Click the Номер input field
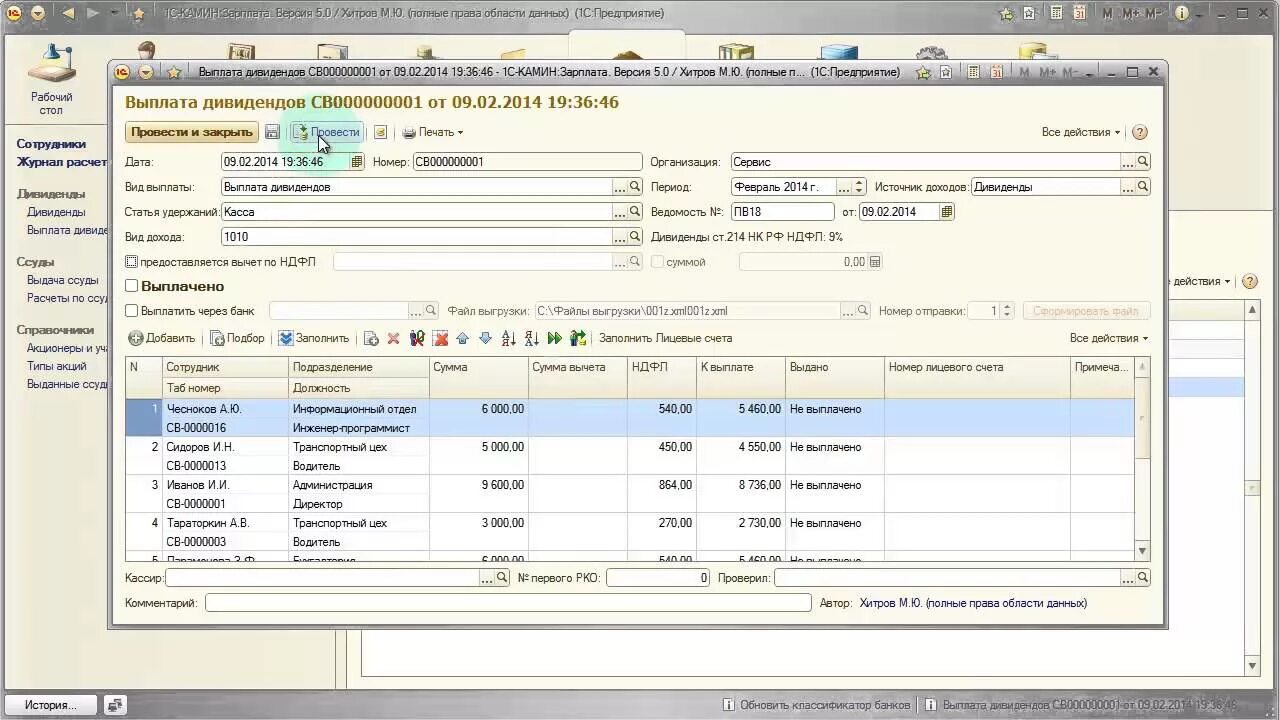Image resolution: width=1280 pixels, height=720 pixels. (x=527, y=162)
